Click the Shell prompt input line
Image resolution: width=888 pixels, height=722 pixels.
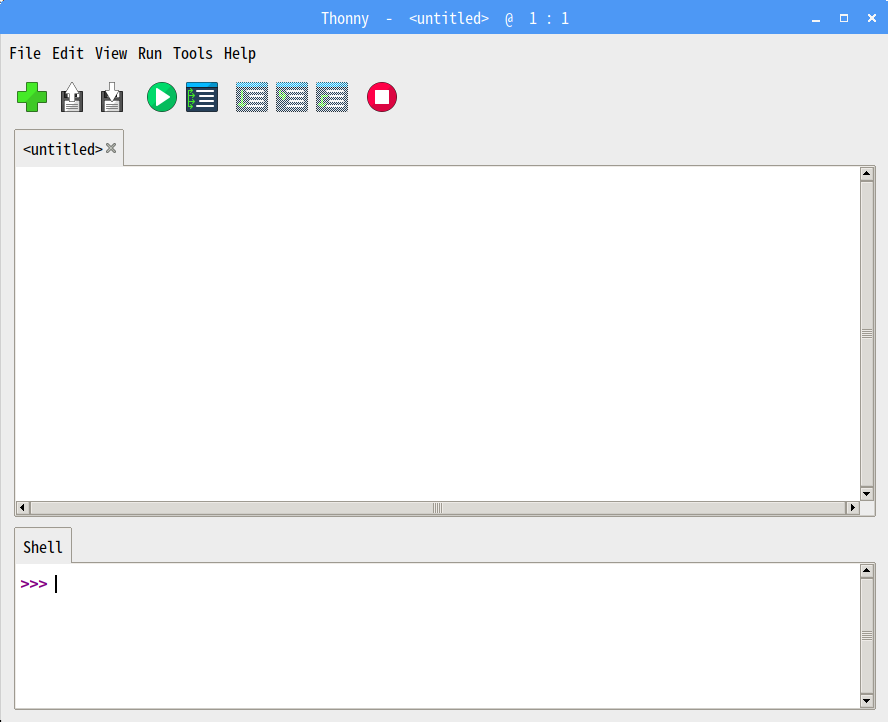(437, 584)
